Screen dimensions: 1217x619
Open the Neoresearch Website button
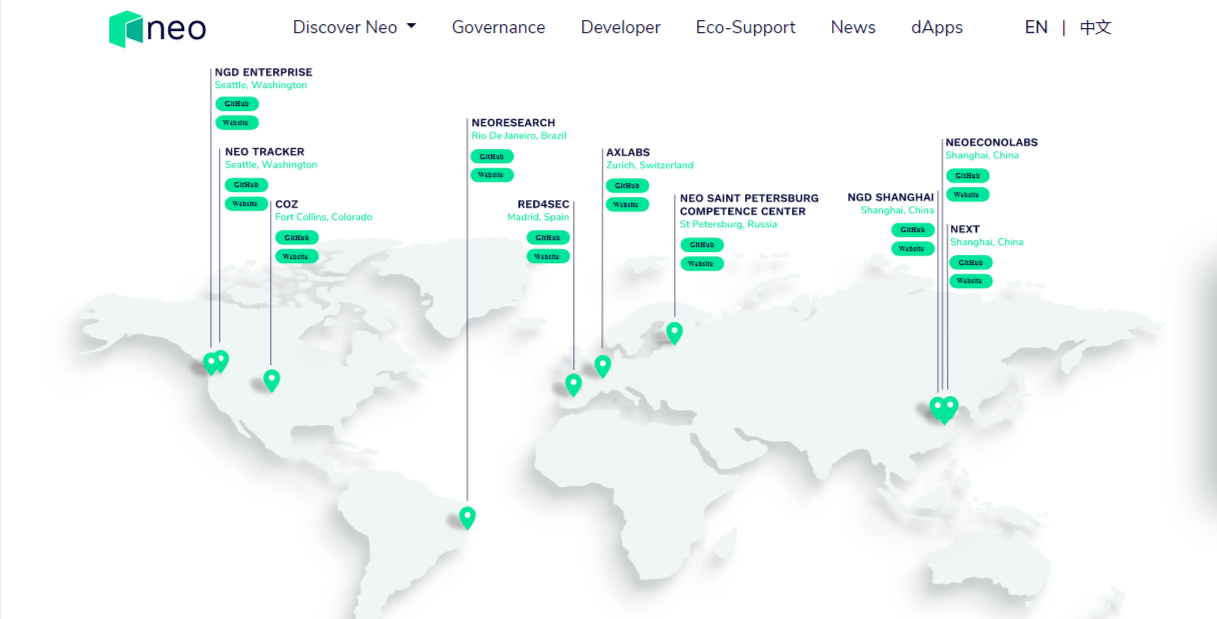click(492, 175)
